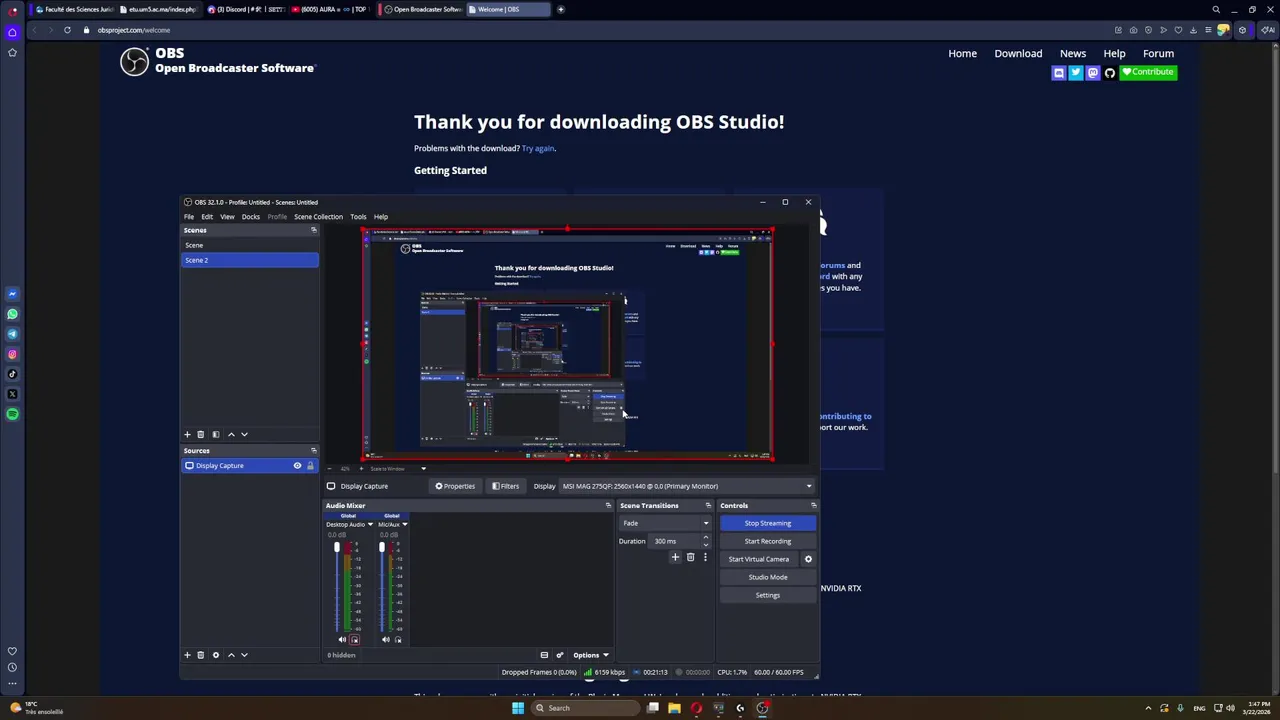1280x720 pixels.
Task: Select Scene 2 in Scenes list
Action: [x=250, y=260]
